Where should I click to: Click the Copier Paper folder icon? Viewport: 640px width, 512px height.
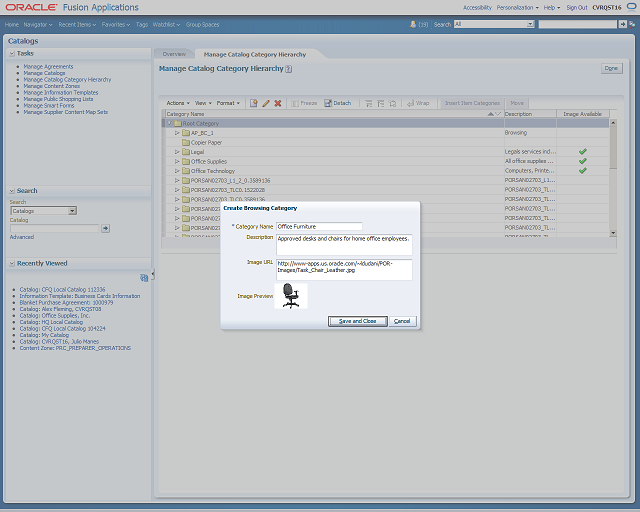click(186, 142)
